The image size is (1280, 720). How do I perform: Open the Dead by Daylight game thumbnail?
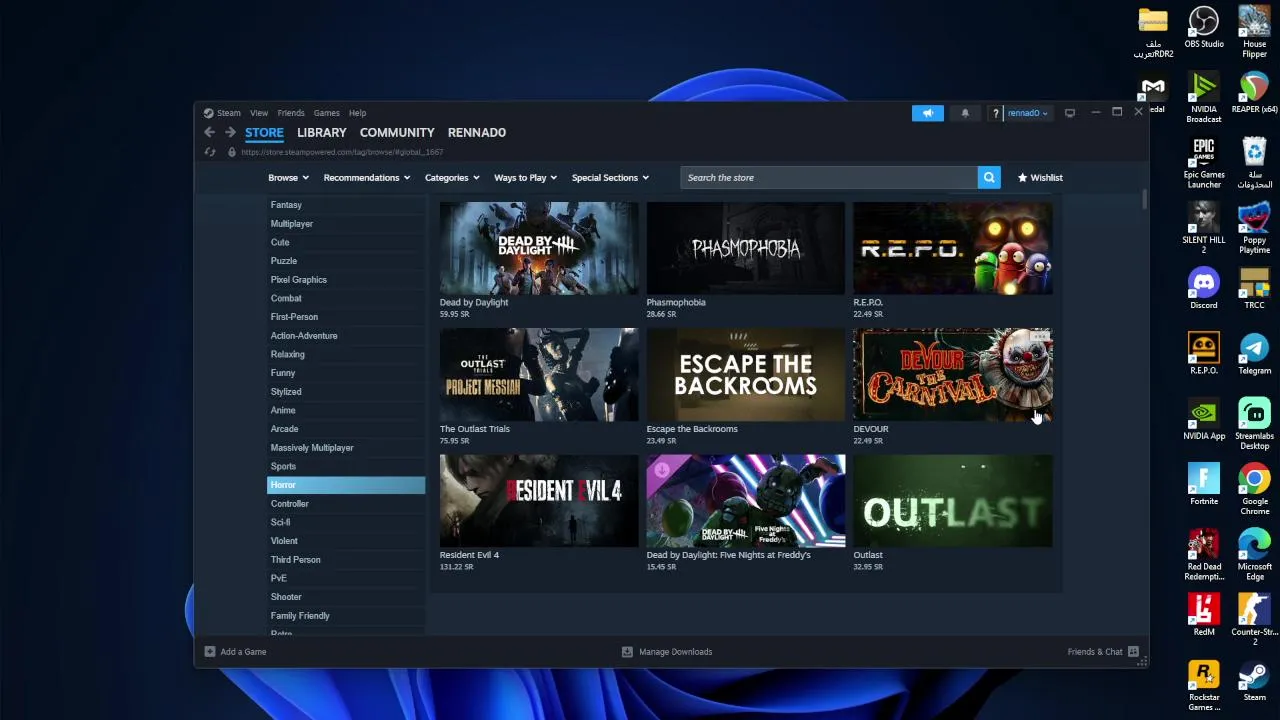[539, 248]
